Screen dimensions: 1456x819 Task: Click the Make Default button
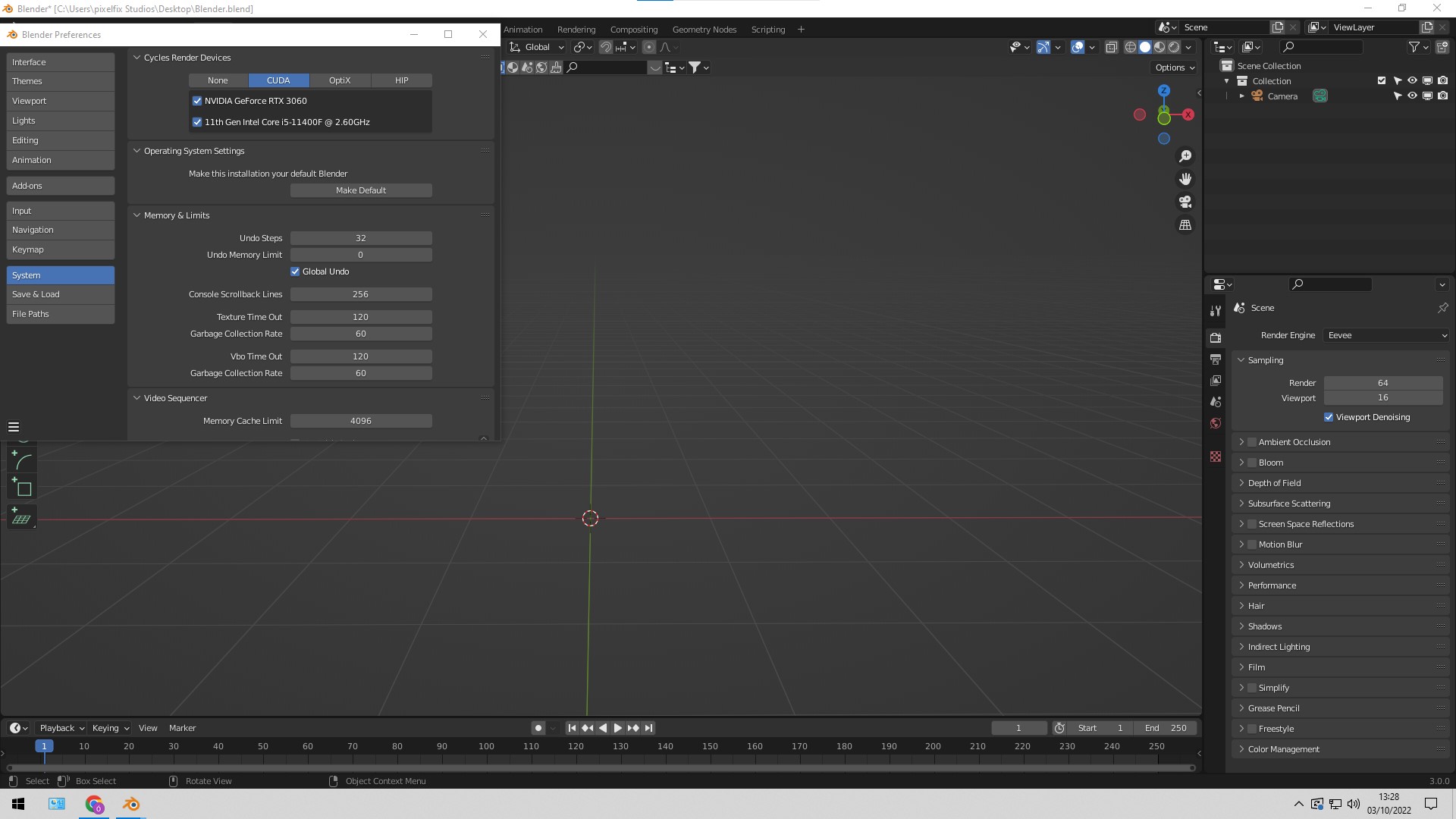(x=361, y=190)
